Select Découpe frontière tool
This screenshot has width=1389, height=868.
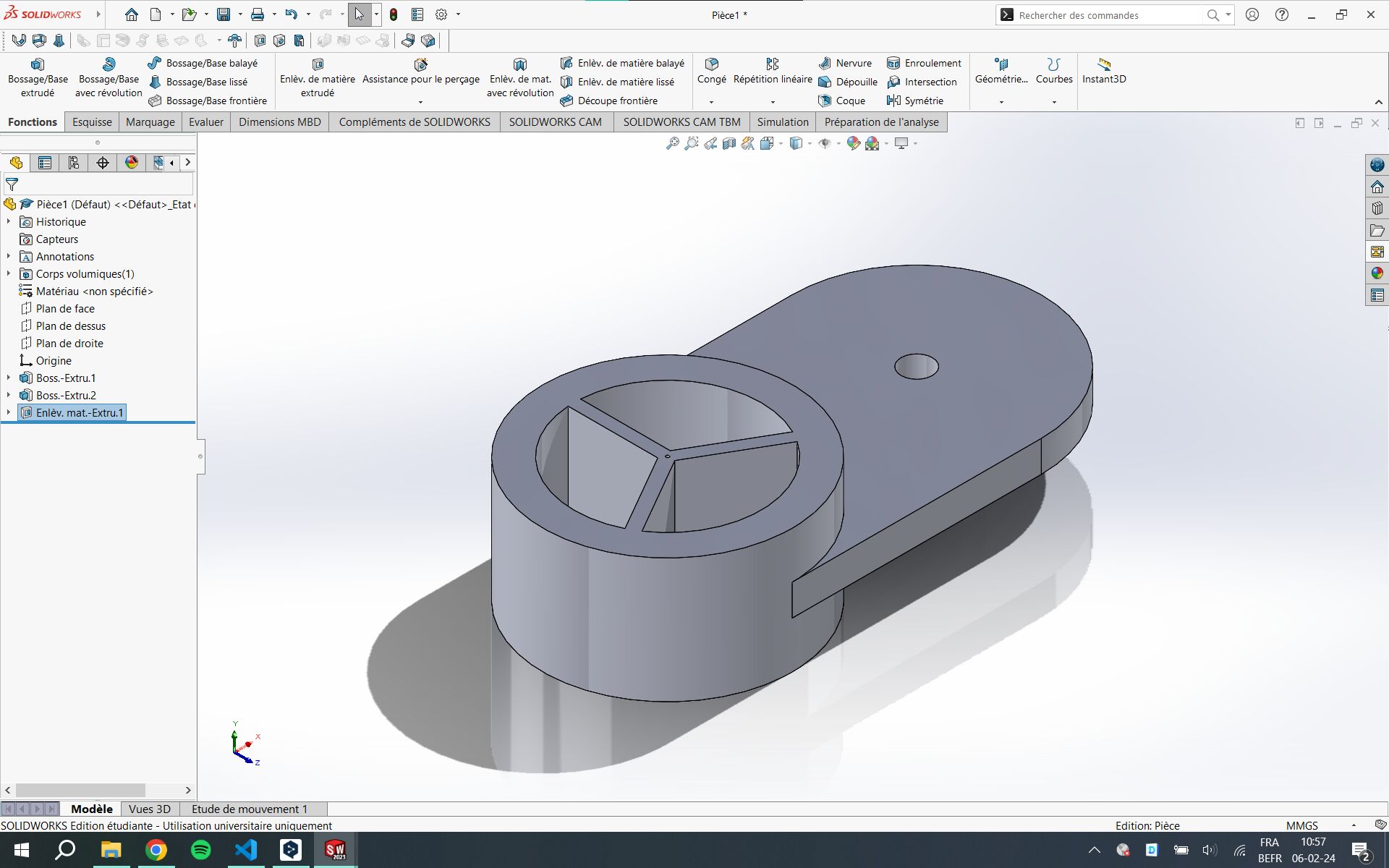coord(609,101)
